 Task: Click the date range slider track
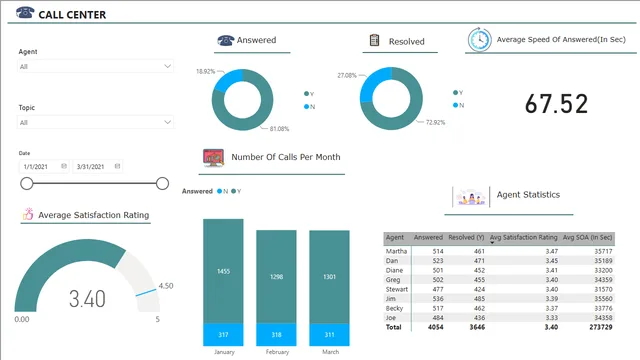(94, 184)
